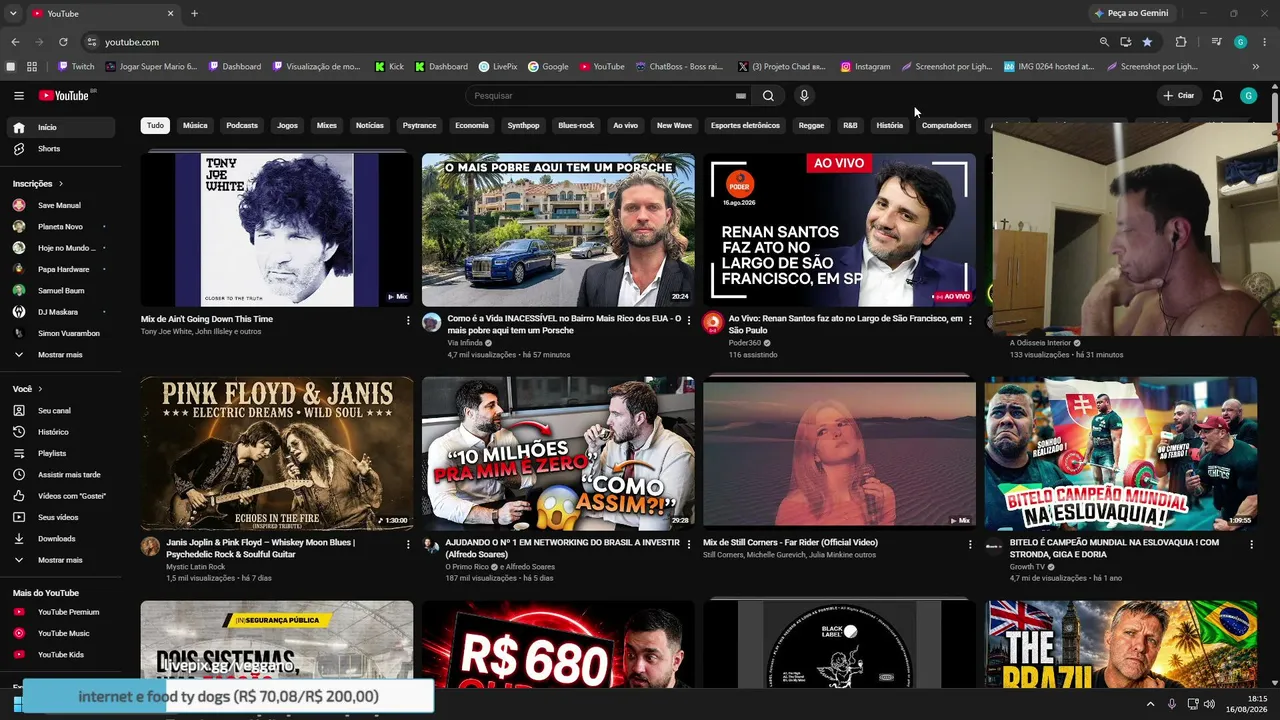Image resolution: width=1280 pixels, height=720 pixels.
Task: Click the page zoom magnifier in the address bar
Action: coord(1104,42)
